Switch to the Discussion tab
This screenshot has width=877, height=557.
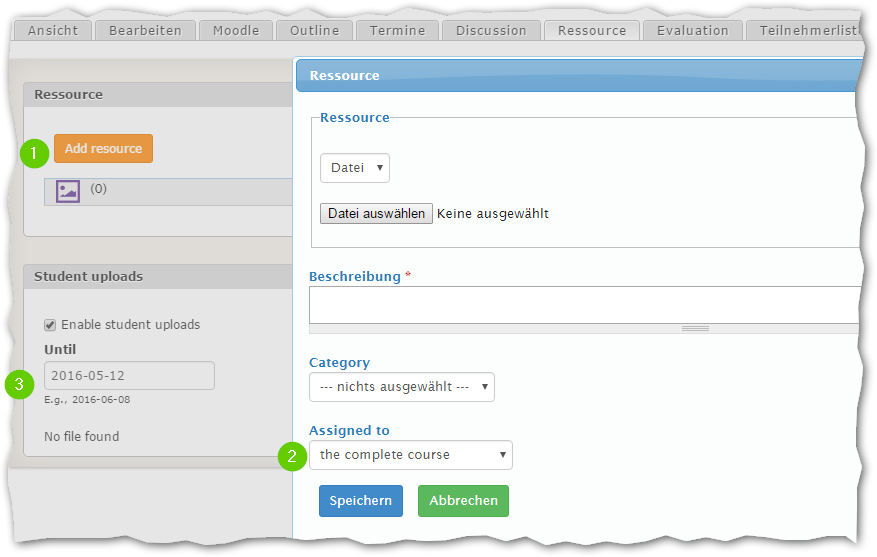(x=491, y=30)
